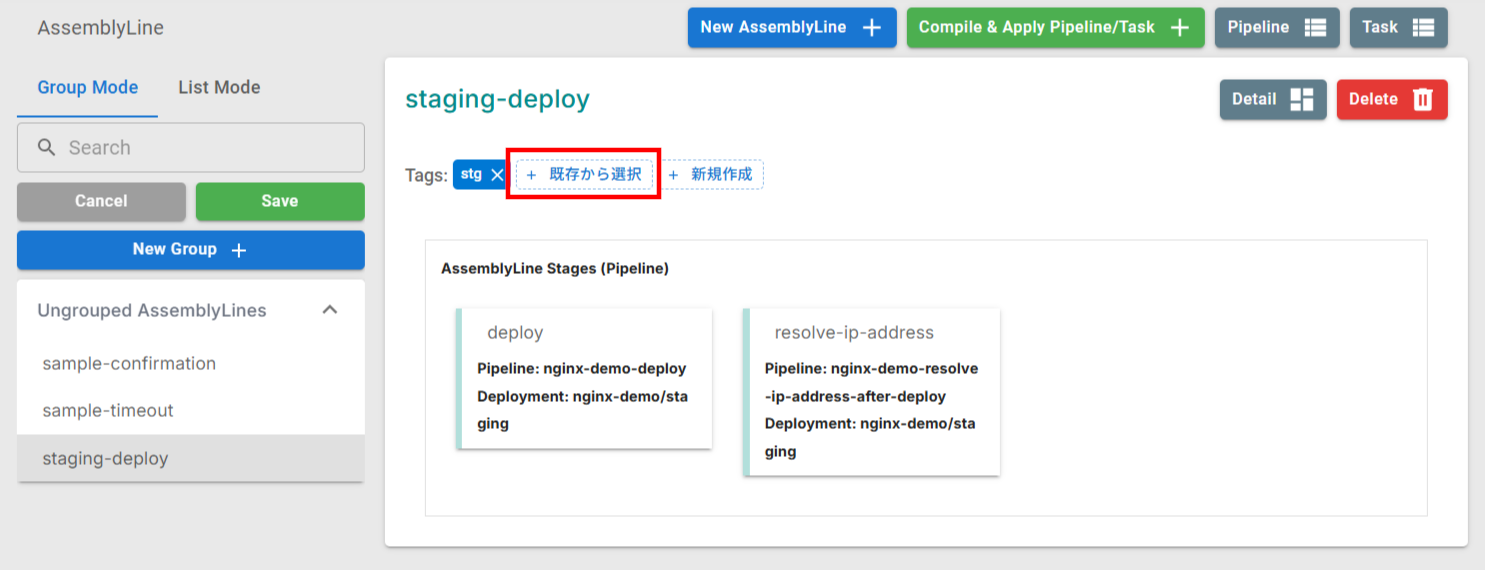The image size is (1485, 570).
Task: Click the list icon on Task button
Action: click(x=1423, y=28)
